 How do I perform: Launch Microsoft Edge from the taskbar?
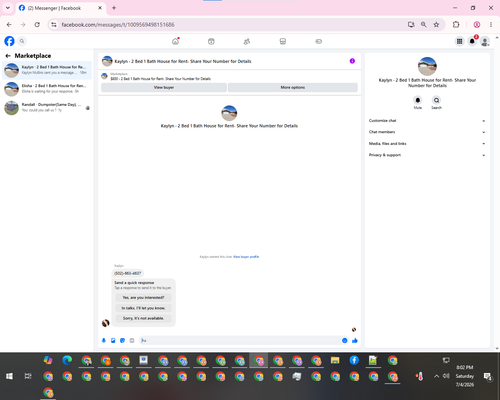point(67,360)
